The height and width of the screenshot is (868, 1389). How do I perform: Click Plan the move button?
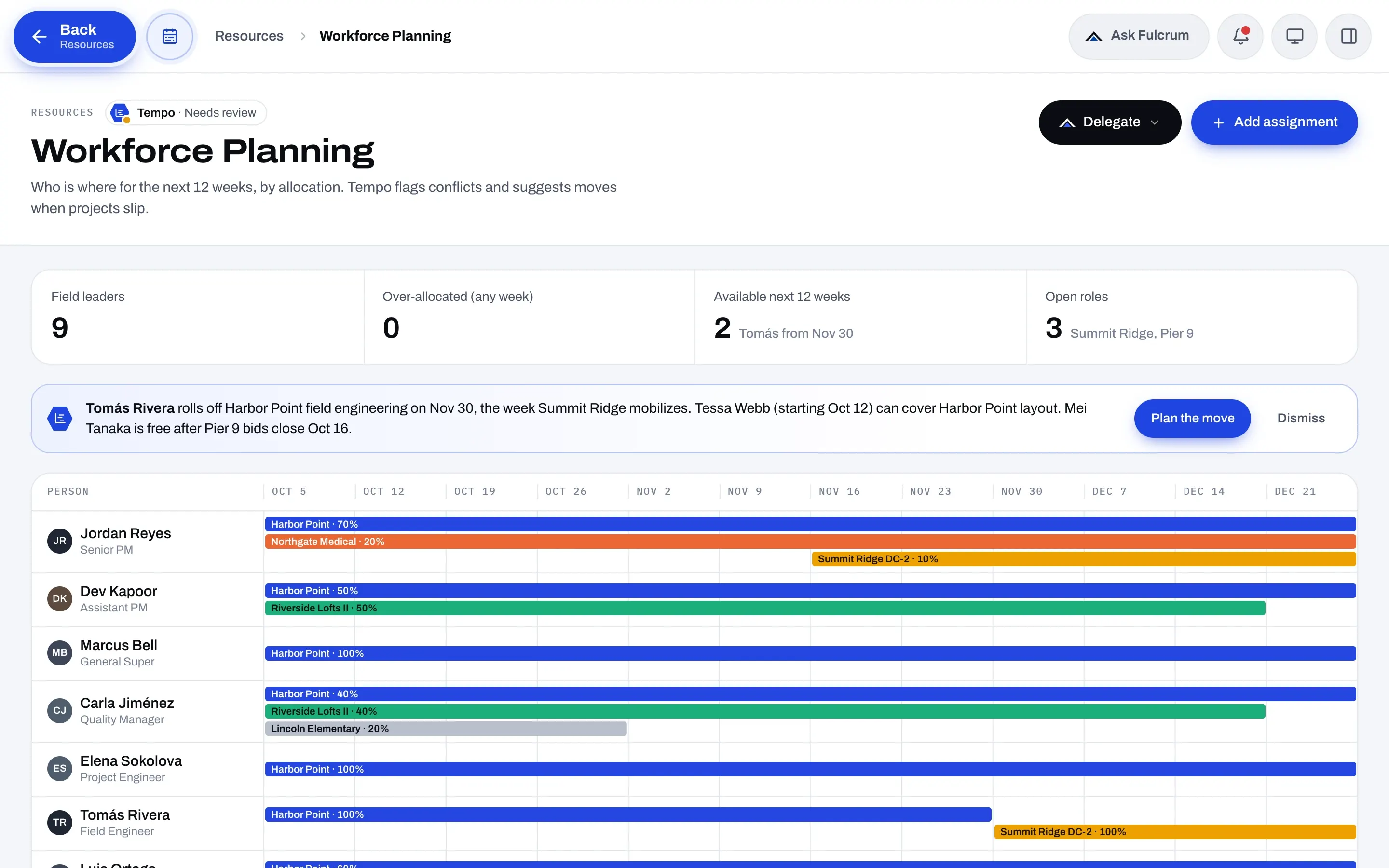tap(1192, 419)
